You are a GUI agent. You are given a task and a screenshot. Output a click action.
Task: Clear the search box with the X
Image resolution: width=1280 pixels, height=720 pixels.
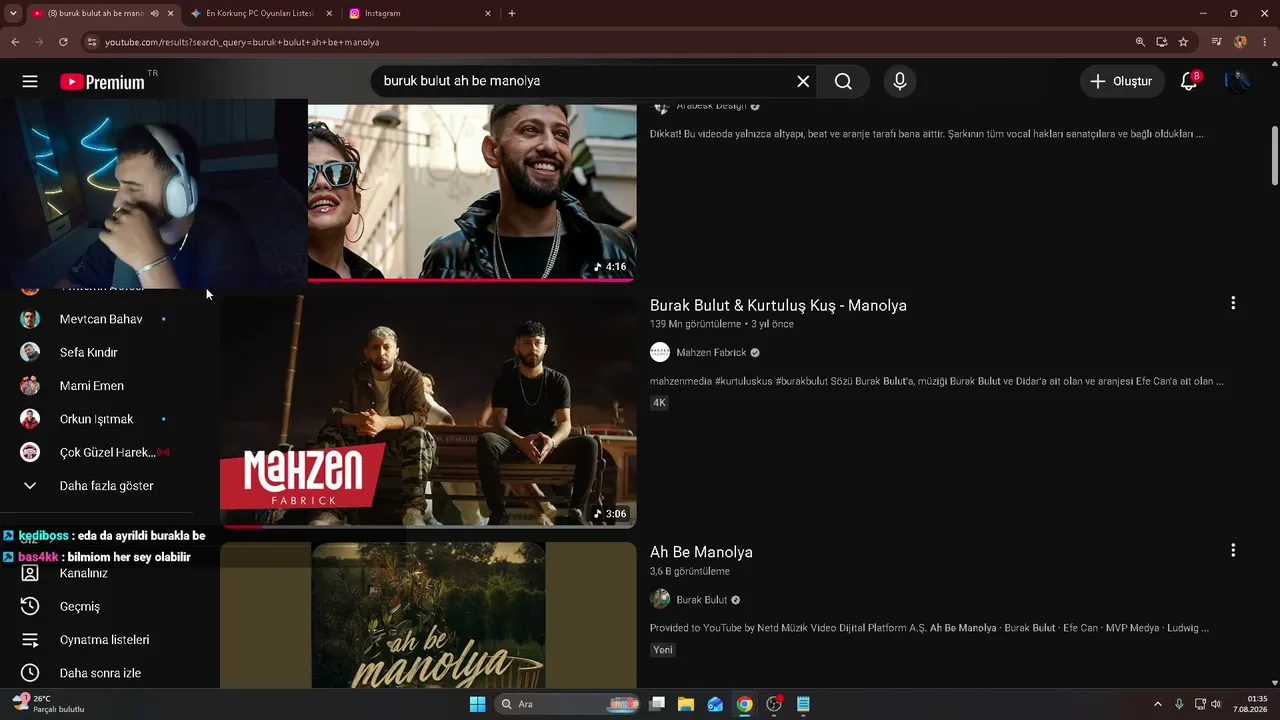click(x=803, y=81)
